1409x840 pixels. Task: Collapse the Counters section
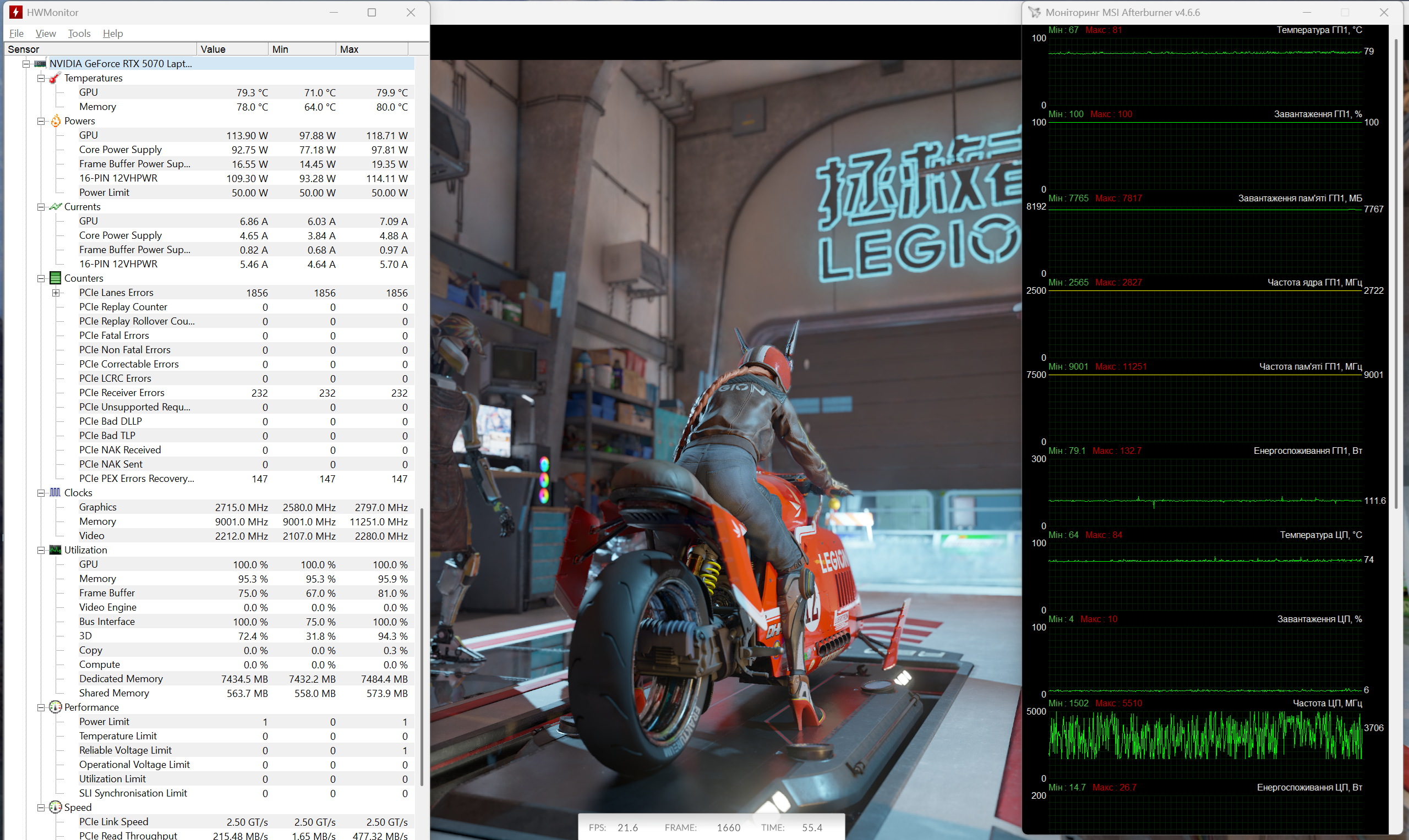[41, 278]
